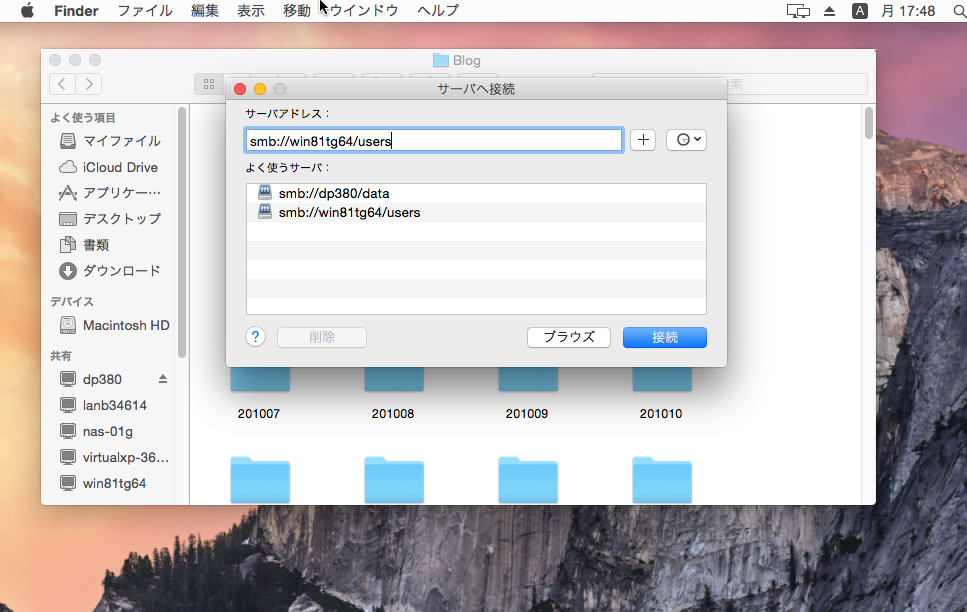The width and height of the screenshot is (967, 612).
Task: Open the 移動 menu in the menu bar
Action: 295,11
